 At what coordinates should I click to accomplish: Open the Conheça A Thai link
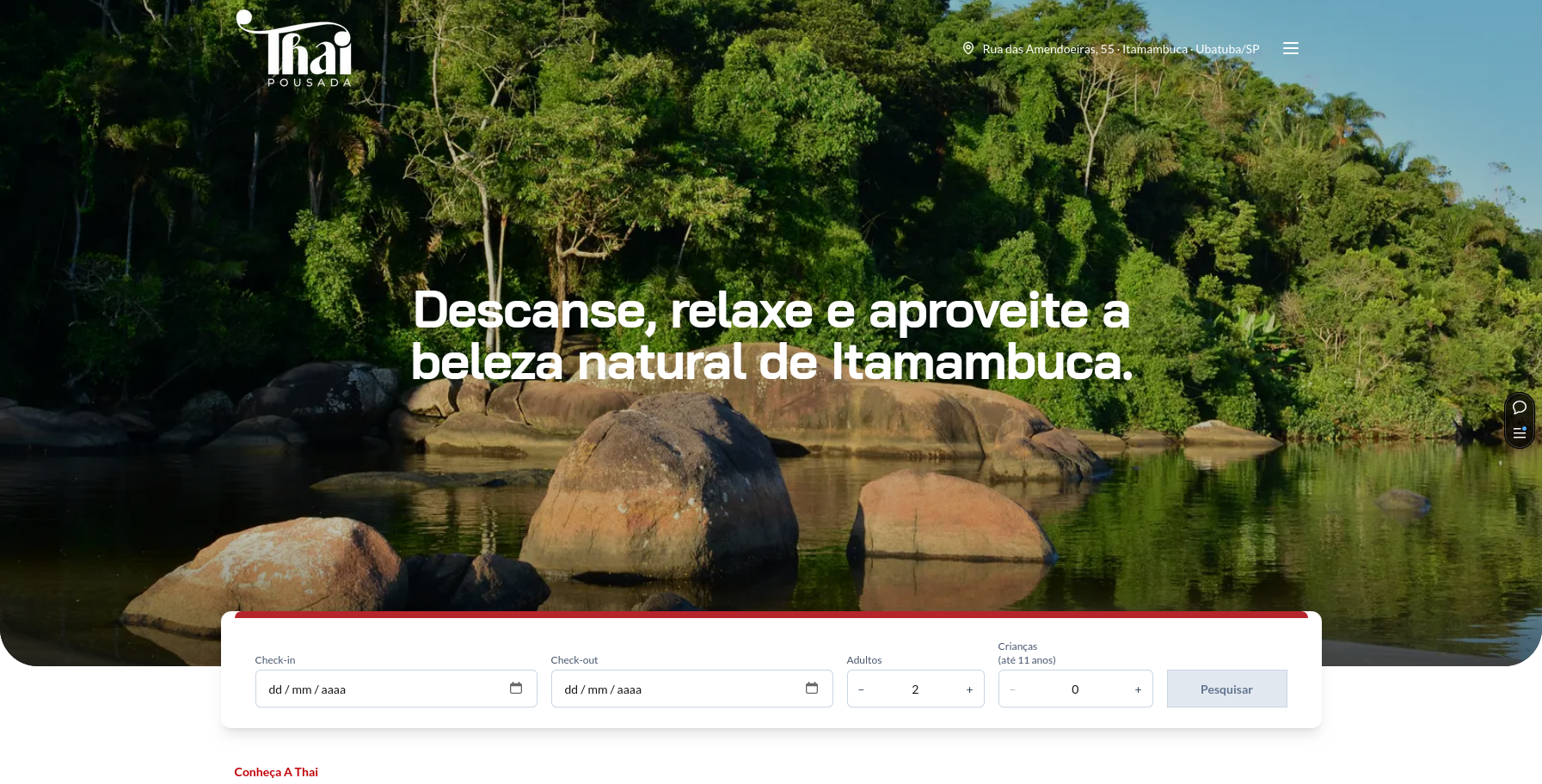click(275, 771)
